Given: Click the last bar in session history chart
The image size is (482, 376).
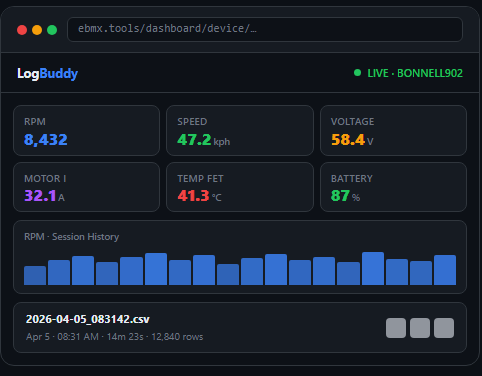Looking at the screenshot, I should point(445,270).
